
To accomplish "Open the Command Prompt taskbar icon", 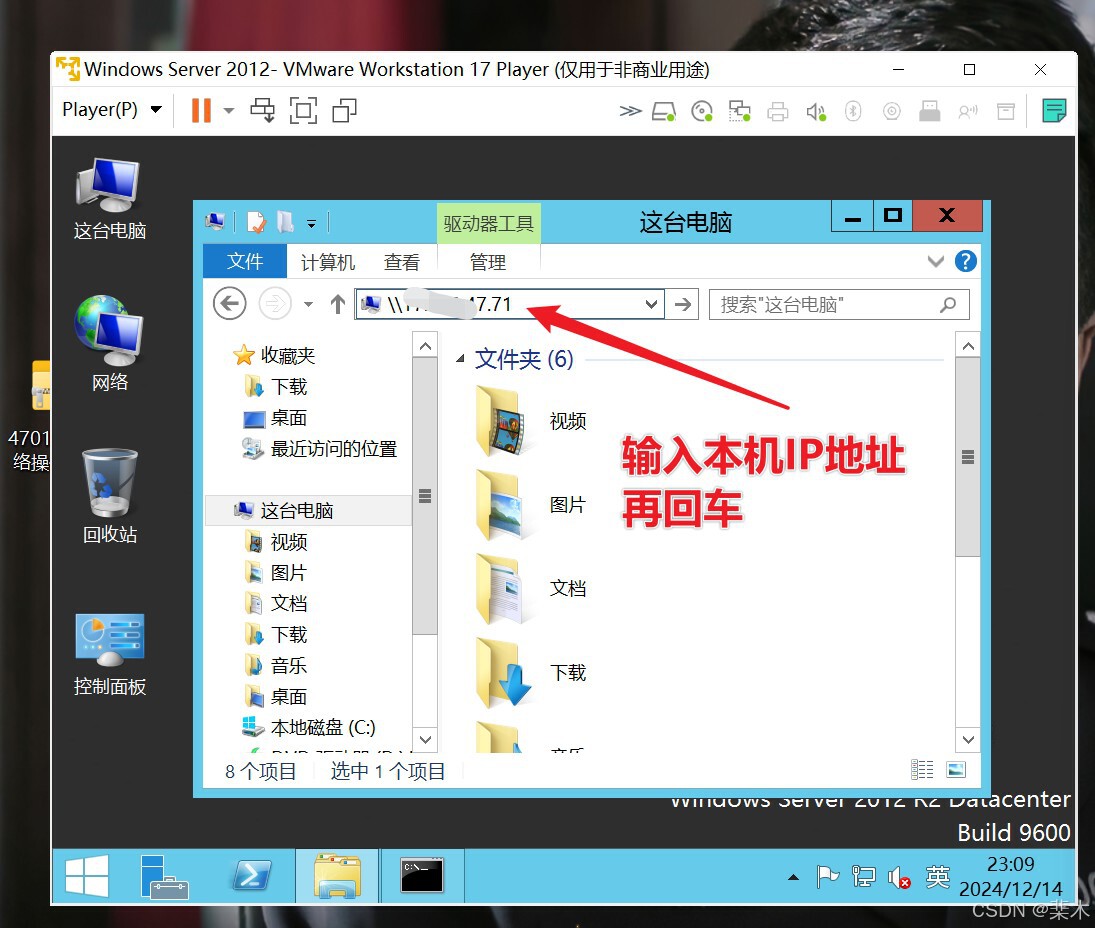I will point(422,876).
